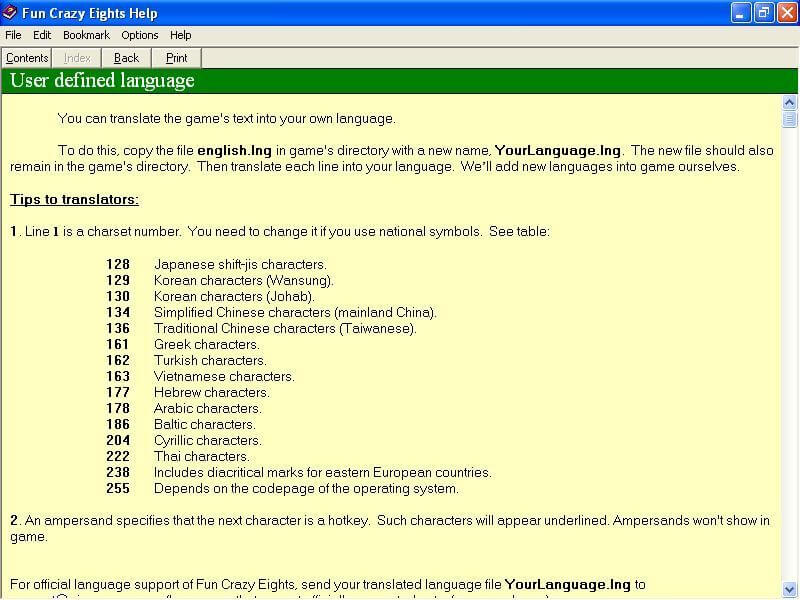The width and height of the screenshot is (800, 600).
Task: Click charset number 238
Action: click(118, 472)
